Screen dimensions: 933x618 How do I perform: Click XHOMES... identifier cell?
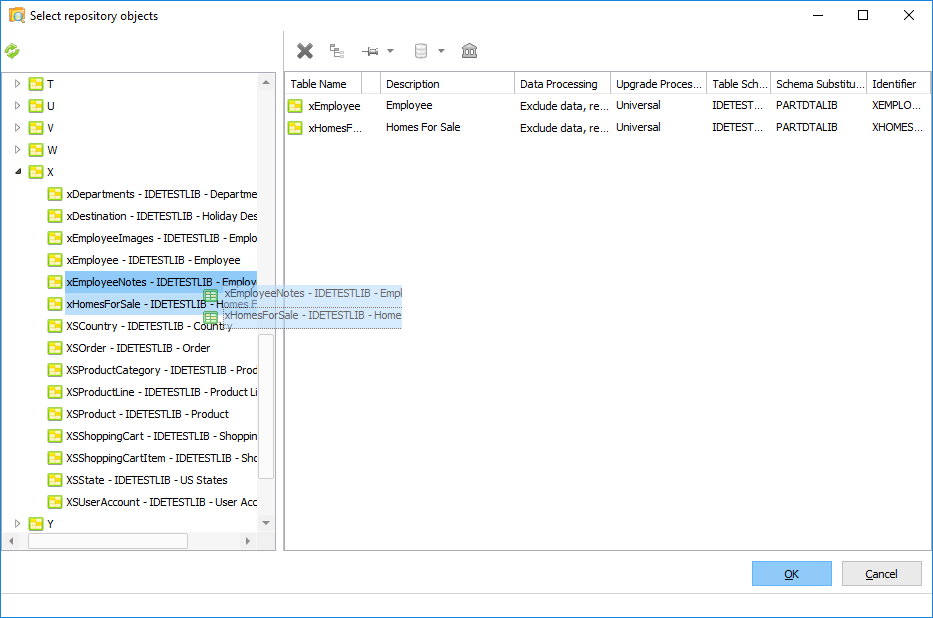tap(898, 128)
